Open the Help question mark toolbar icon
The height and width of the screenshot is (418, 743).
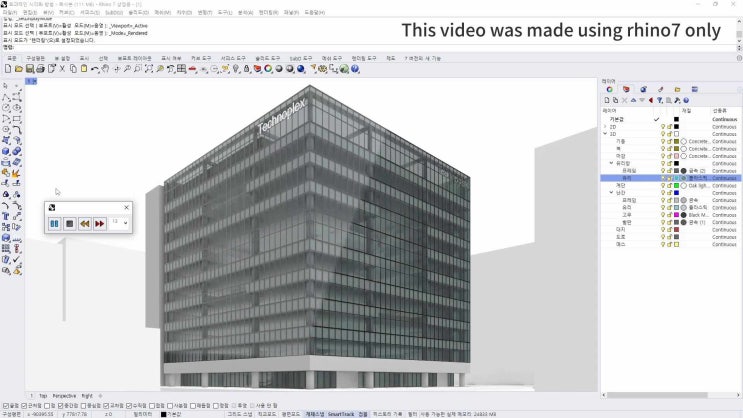(355, 69)
